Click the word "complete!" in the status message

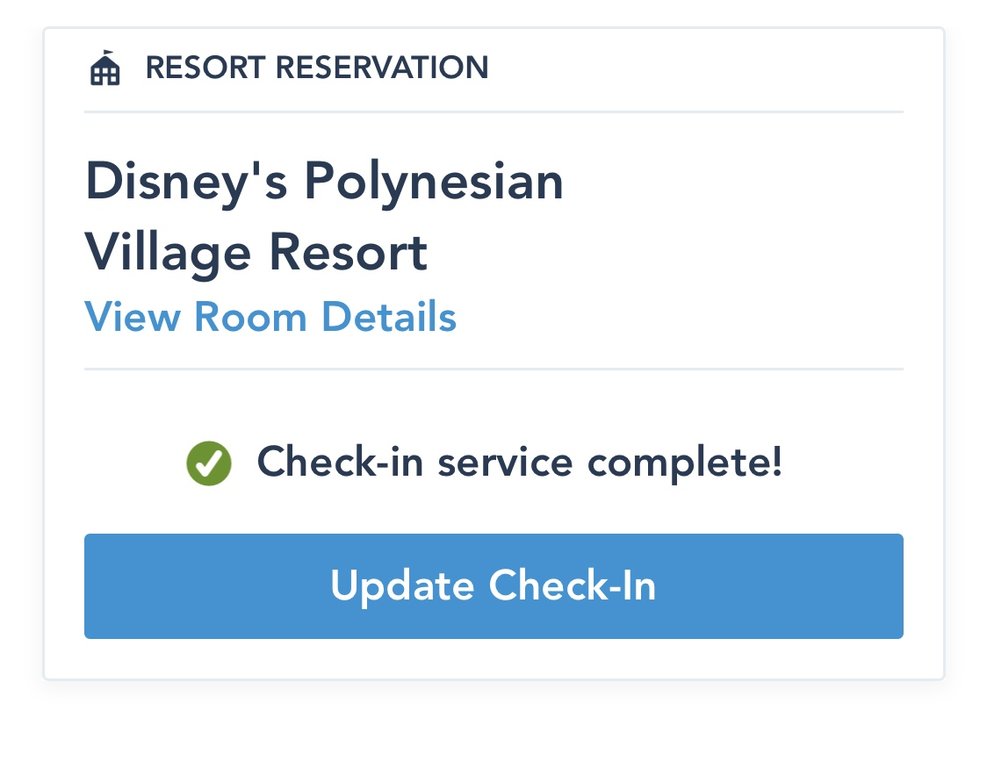(684, 463)
